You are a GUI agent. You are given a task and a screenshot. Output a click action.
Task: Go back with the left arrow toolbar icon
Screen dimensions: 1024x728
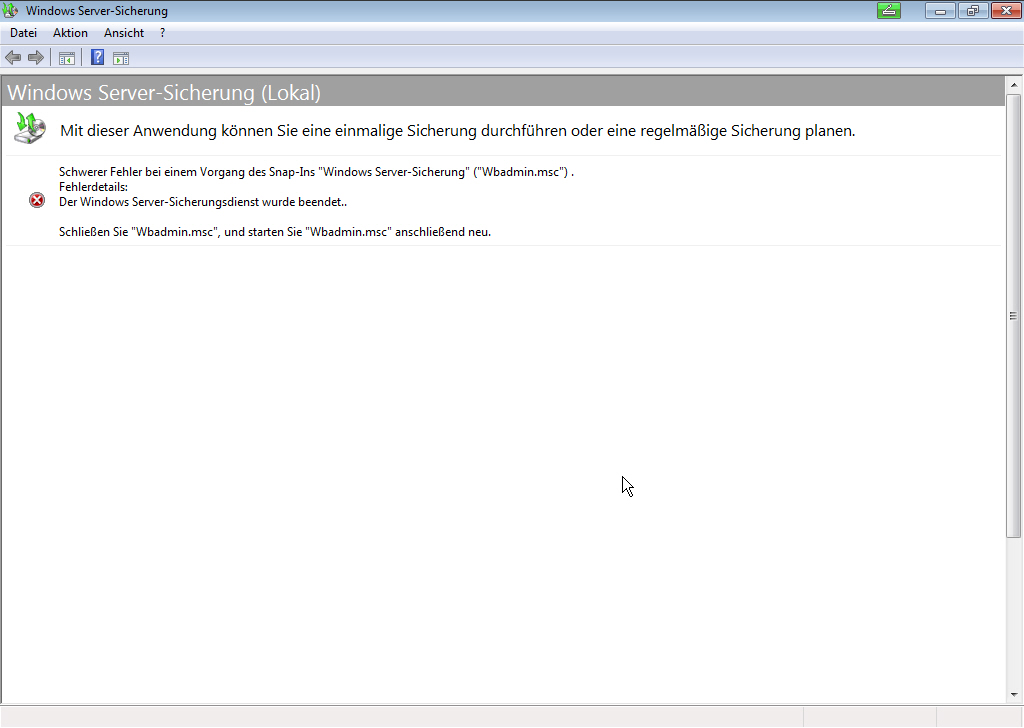13,57
